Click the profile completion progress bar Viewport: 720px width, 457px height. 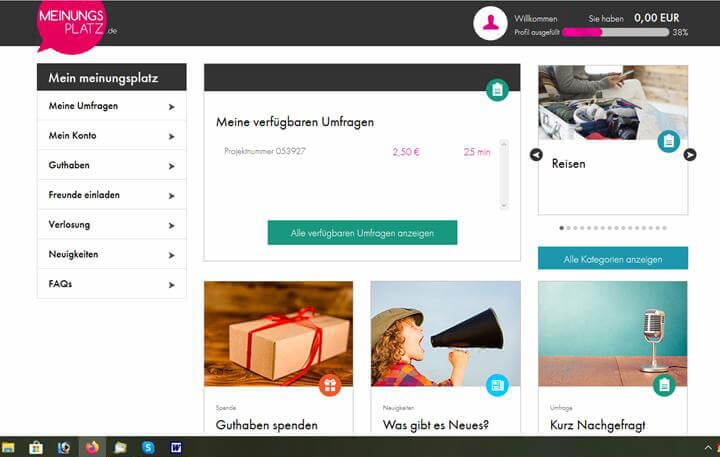coord(615,32)
